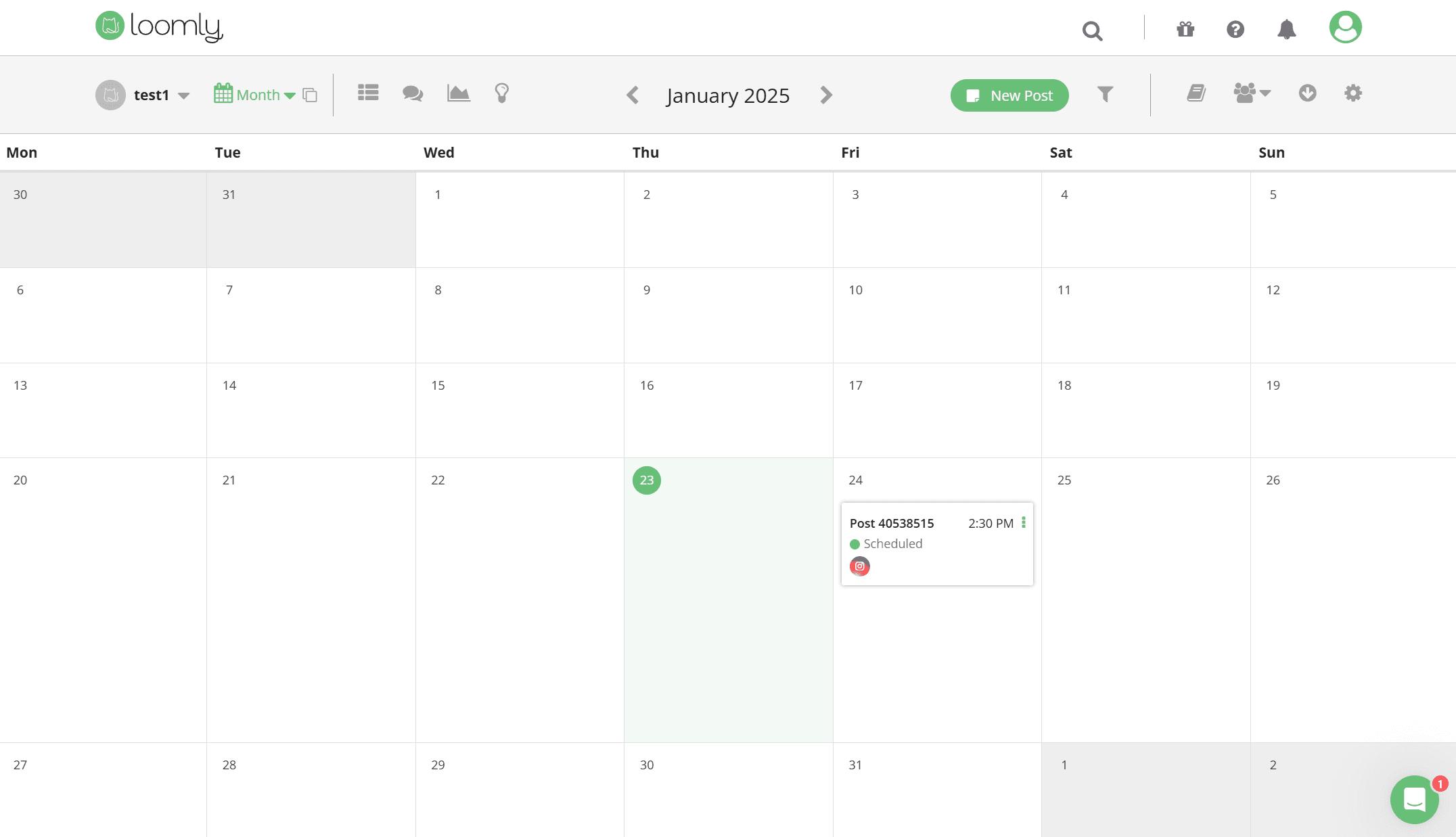The width and height of the screenshot is (1456, 837).
Task: Expand the collaborators people dropdown
Action: (1252, 93)
